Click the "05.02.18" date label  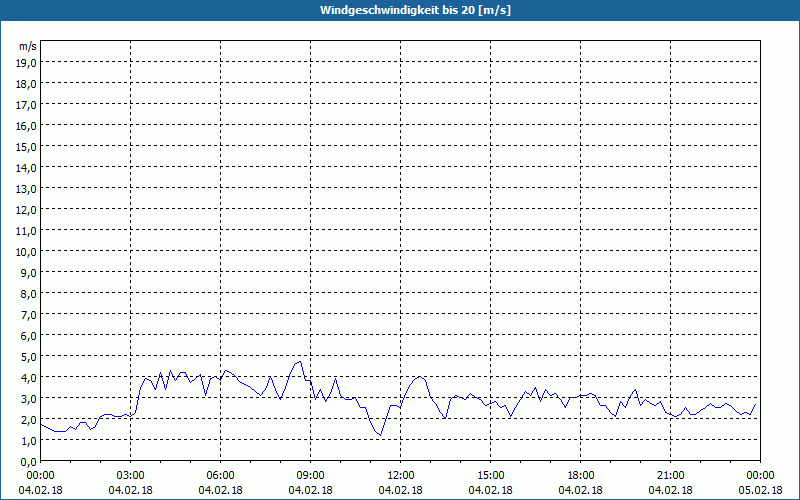pyautogui.click(x=760, y=490)
